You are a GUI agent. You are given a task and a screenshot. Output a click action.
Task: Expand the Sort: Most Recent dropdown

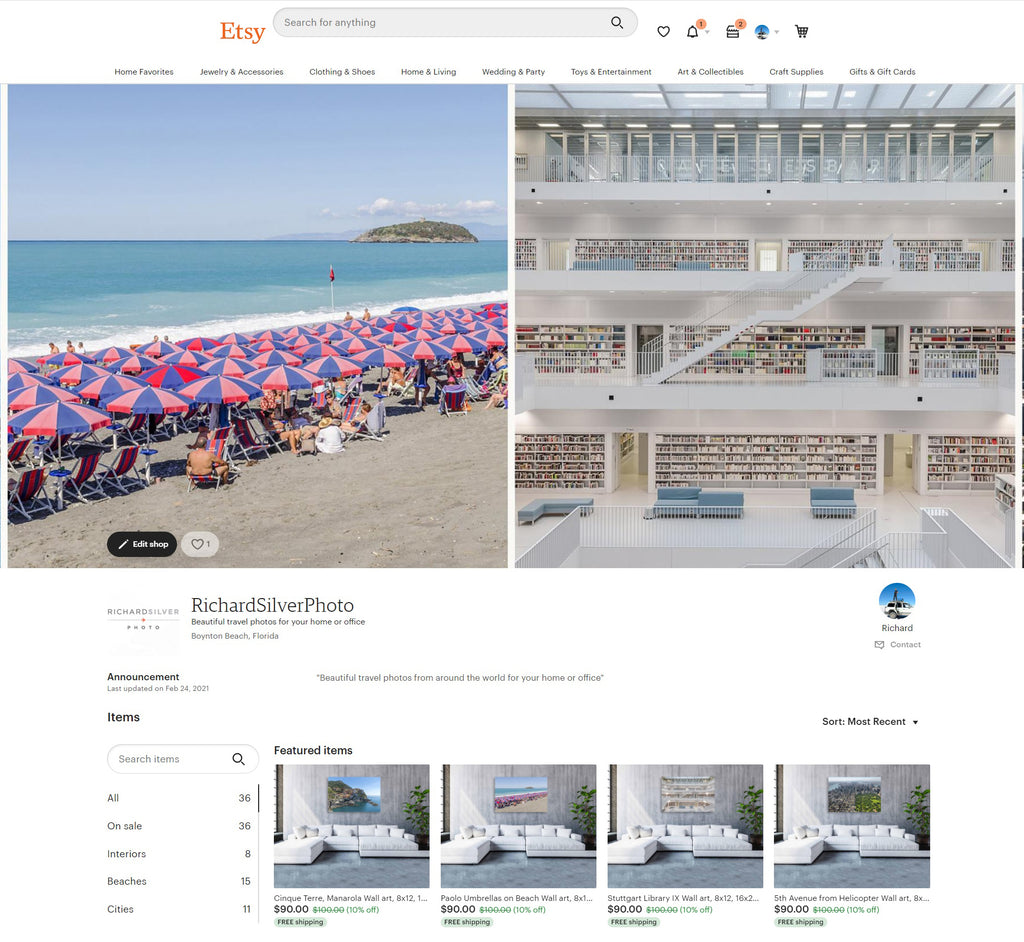pyautogui.click(x=870, y=722)
